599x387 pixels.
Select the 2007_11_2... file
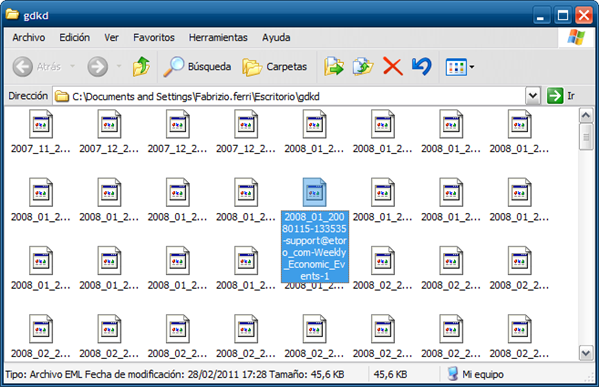point(41,131)
